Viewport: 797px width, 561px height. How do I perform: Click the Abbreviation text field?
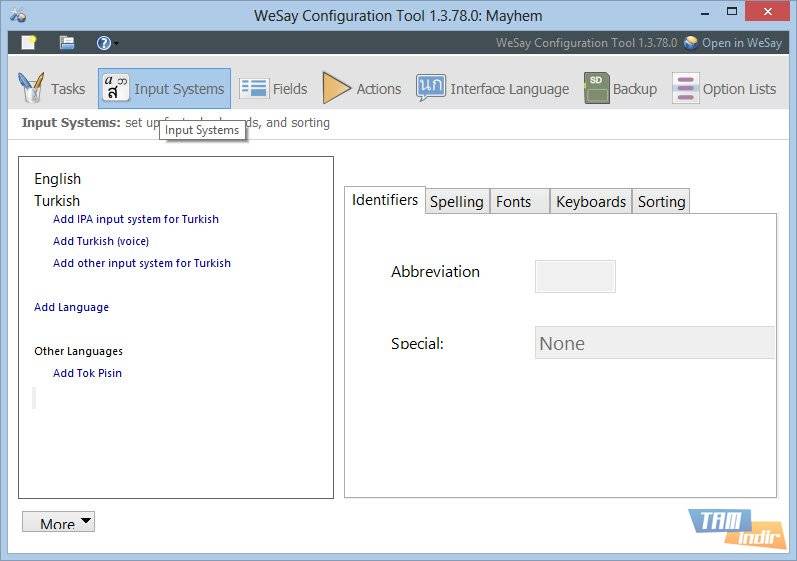[575, 276]
